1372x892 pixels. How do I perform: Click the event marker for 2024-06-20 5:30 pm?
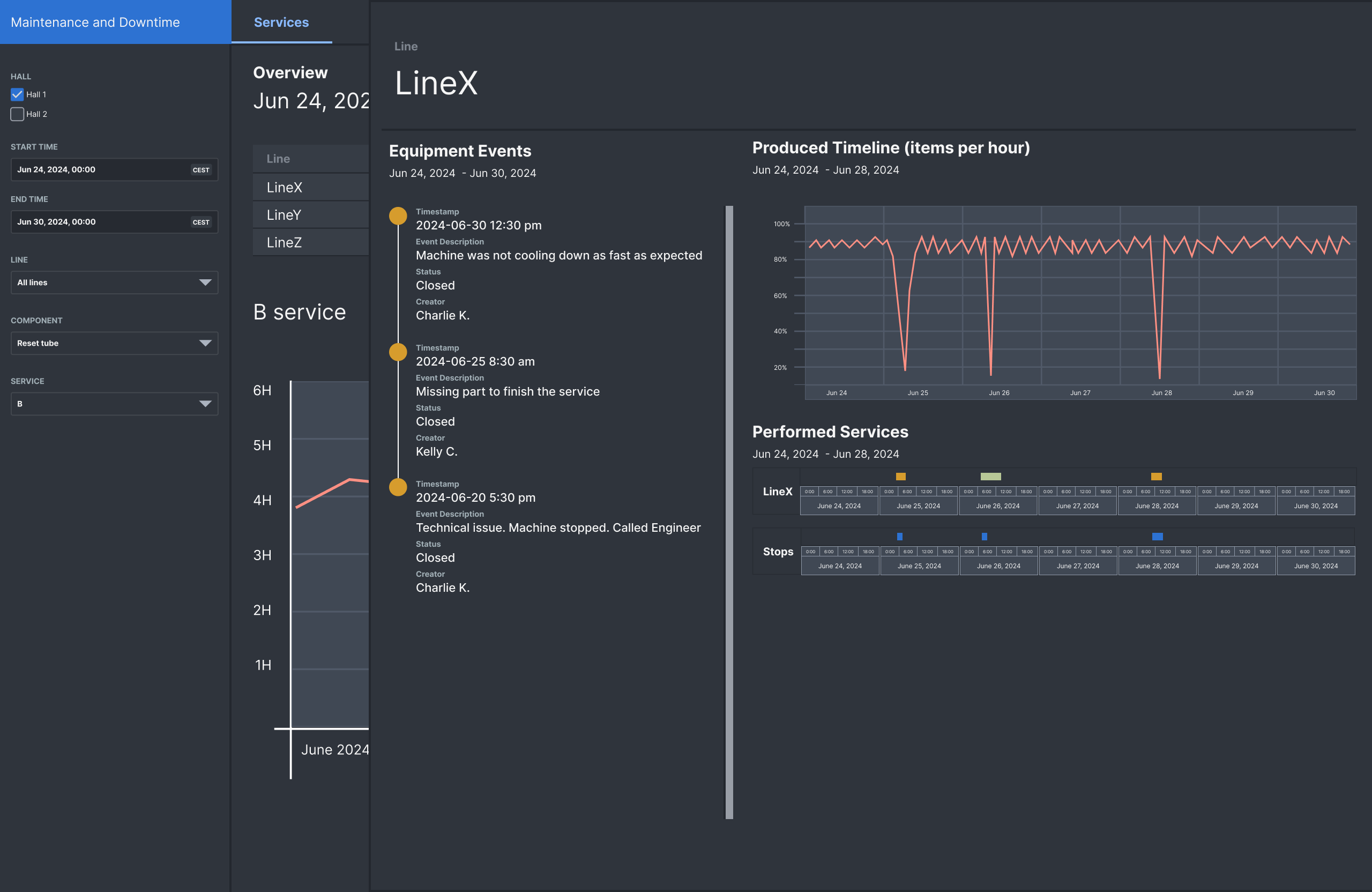click(398, 488)
